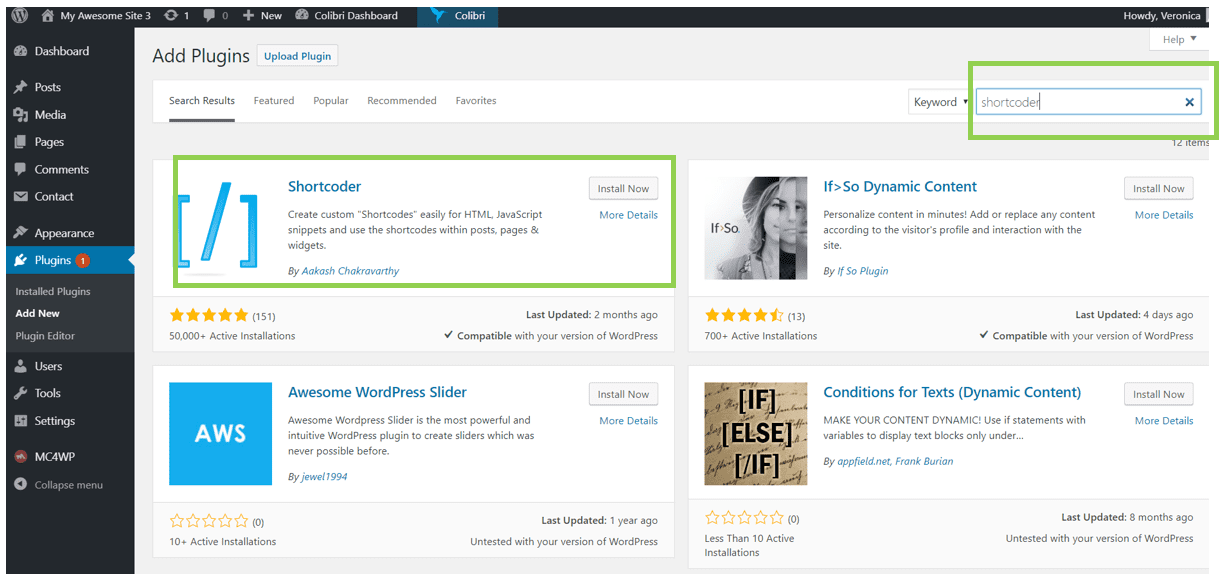Open the MC4WP sidebar item
The height and width of the screenshot is (582, 1224).
coord(55,457)
